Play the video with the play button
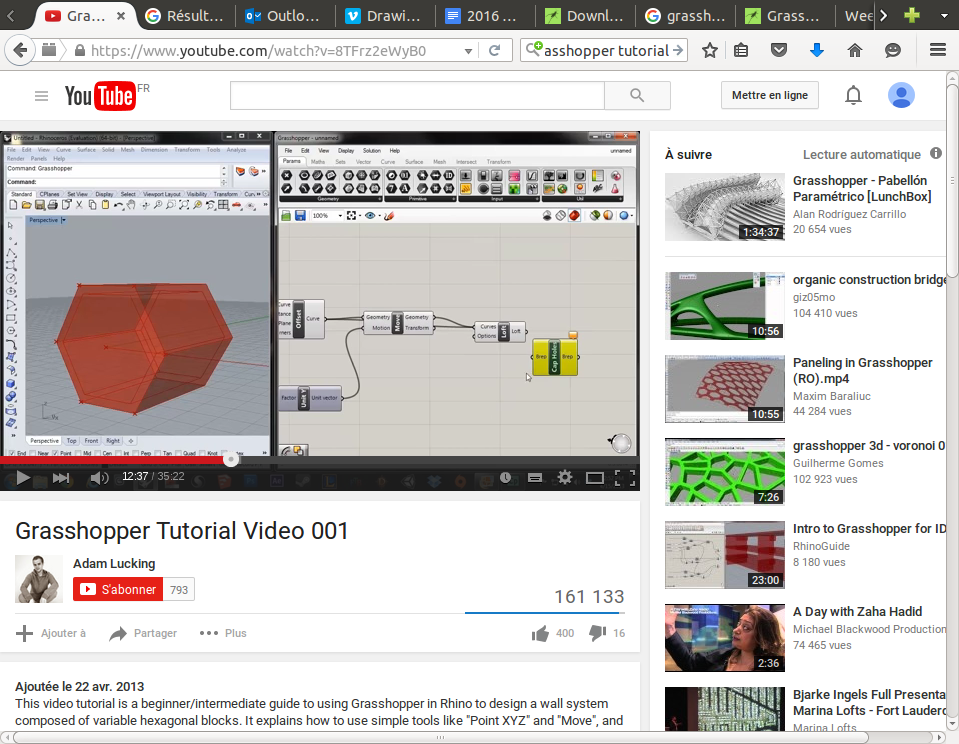This screenshot has width=959, height=744. [23, 478]
